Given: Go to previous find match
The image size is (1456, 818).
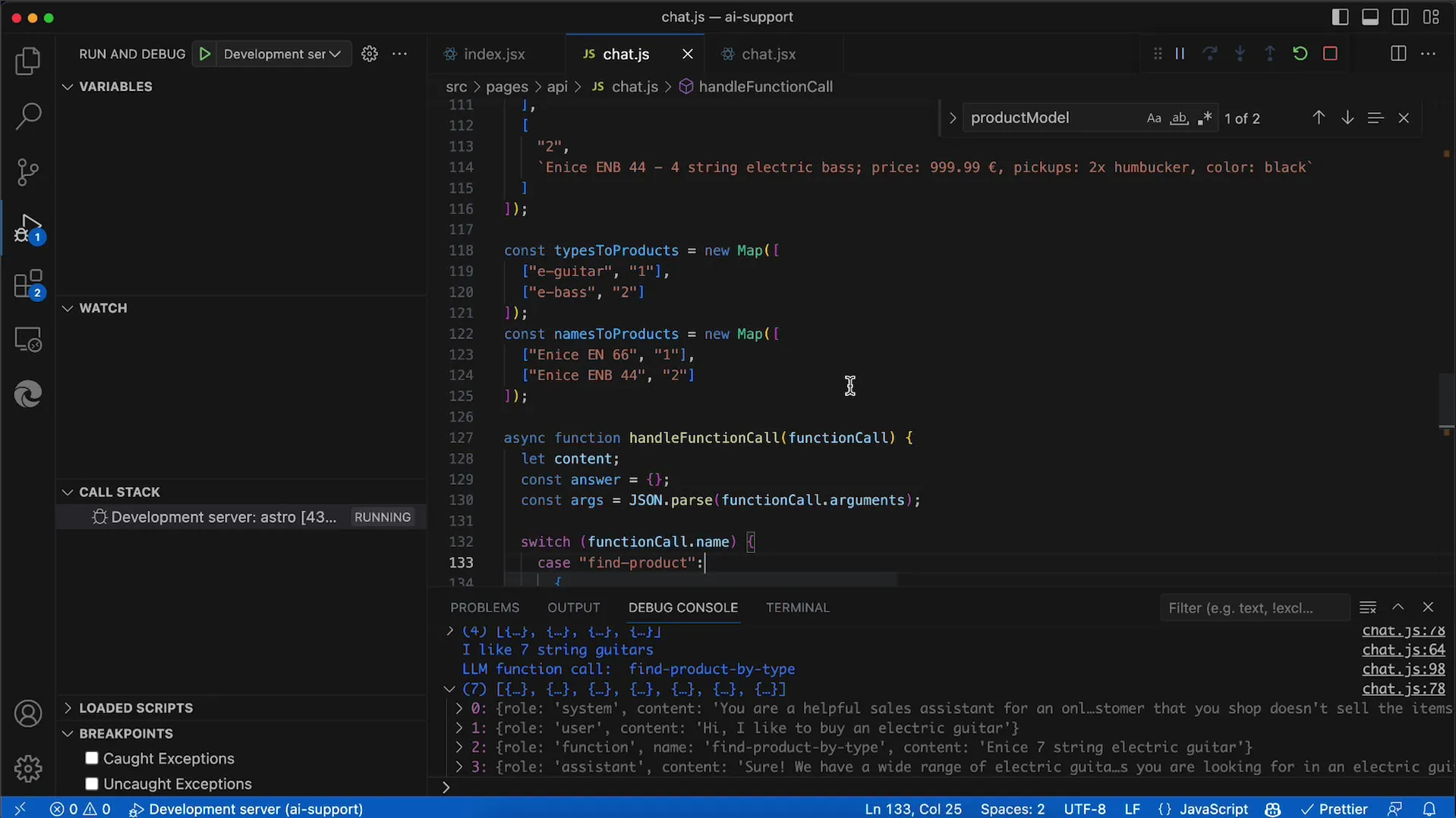Looking at the screenshot, I should click(1319, 118).
